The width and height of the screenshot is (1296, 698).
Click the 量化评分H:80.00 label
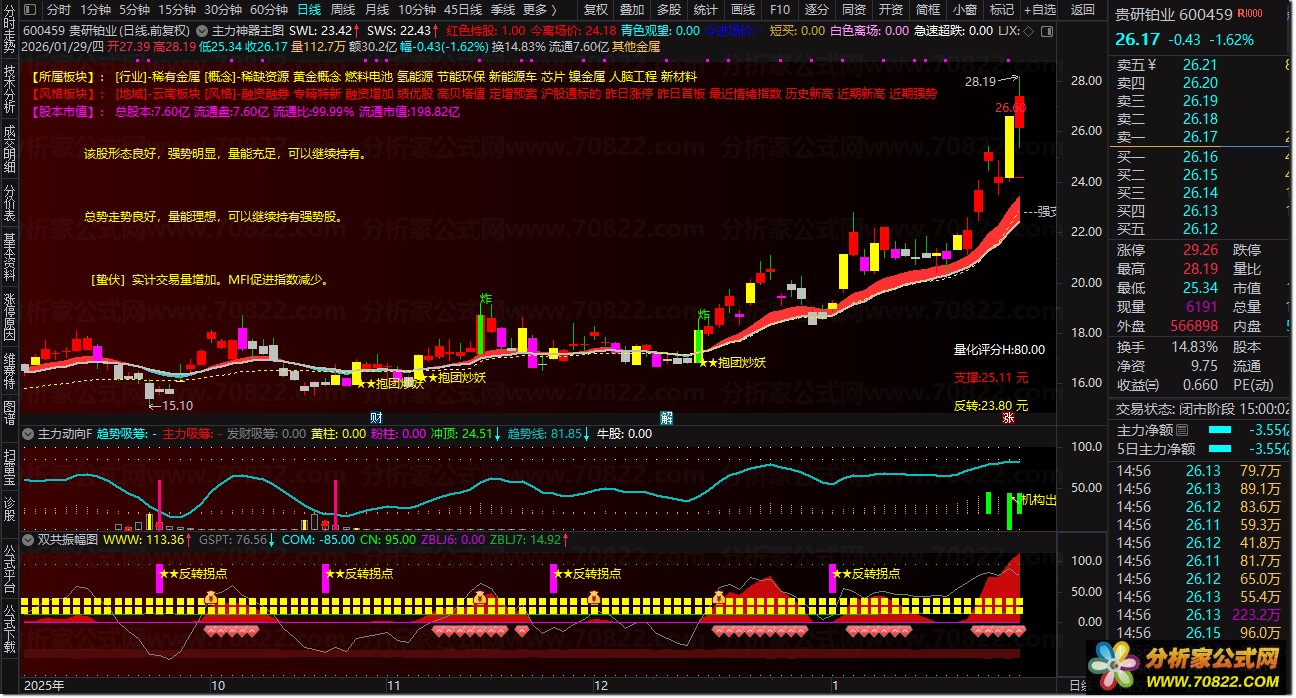click(x=998, y=350)
